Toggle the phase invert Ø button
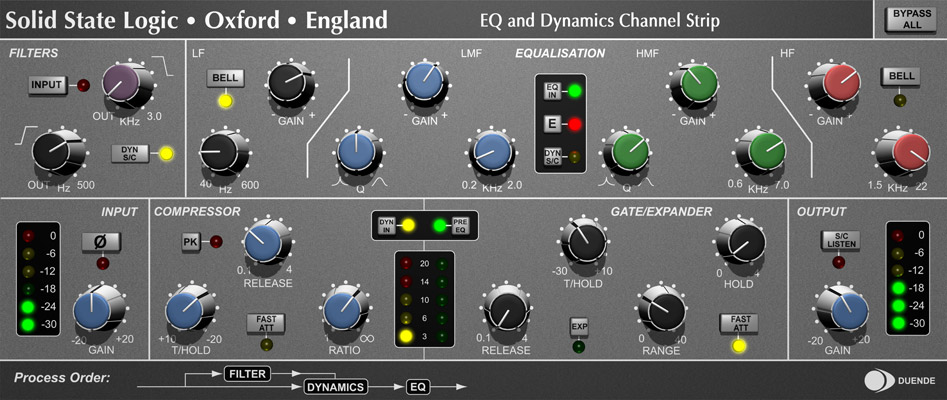947x400 pixels. (101, 242)
